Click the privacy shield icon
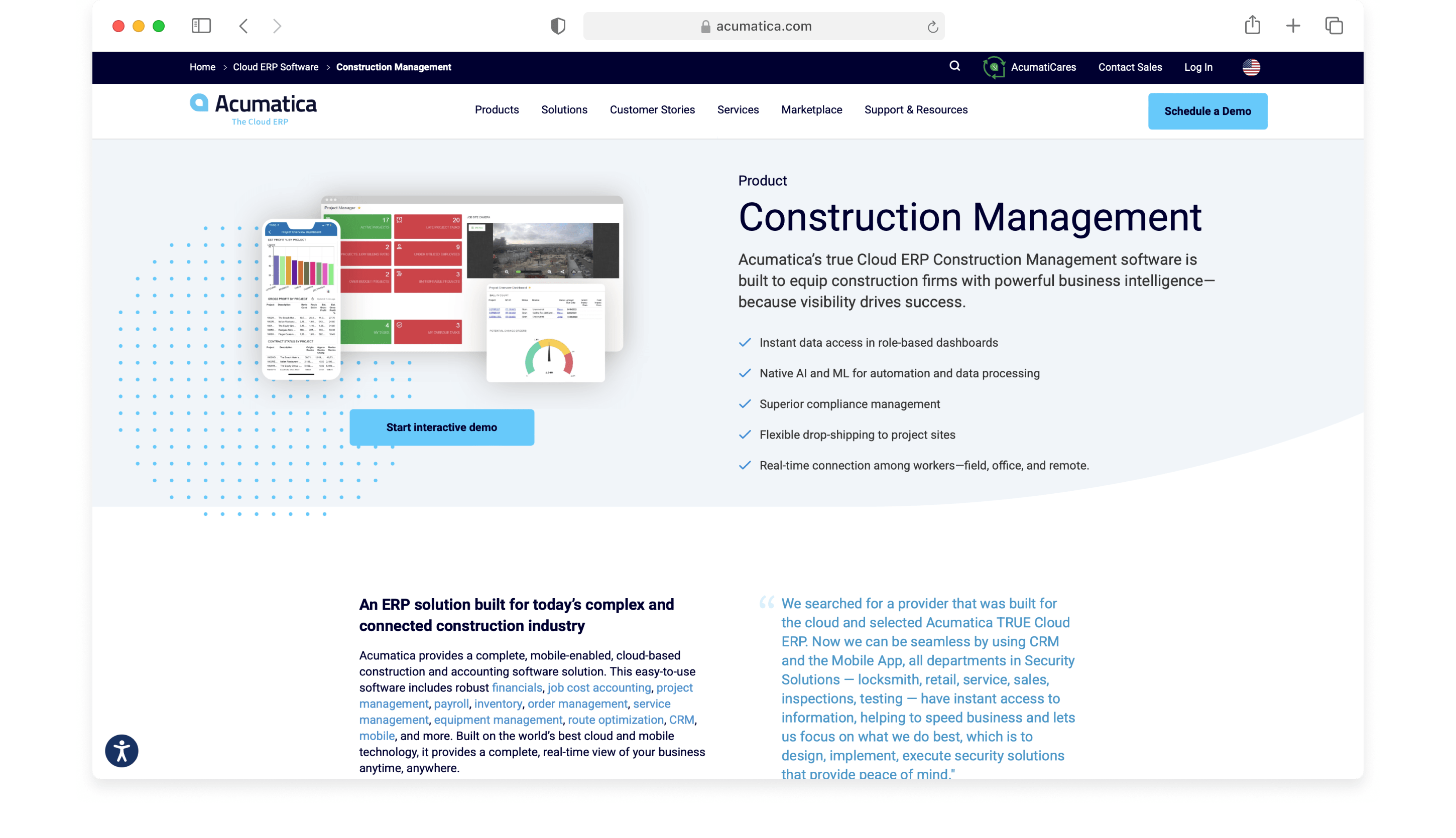 [558, 26]
